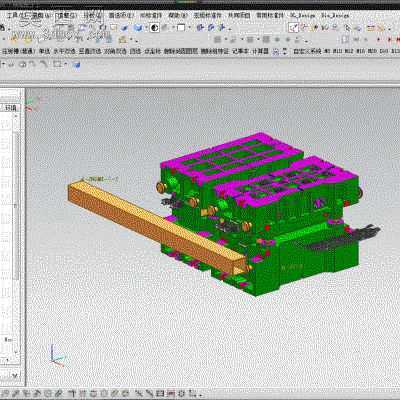Click the yellow box icon in third toolbar row

[x=123, y=40]
